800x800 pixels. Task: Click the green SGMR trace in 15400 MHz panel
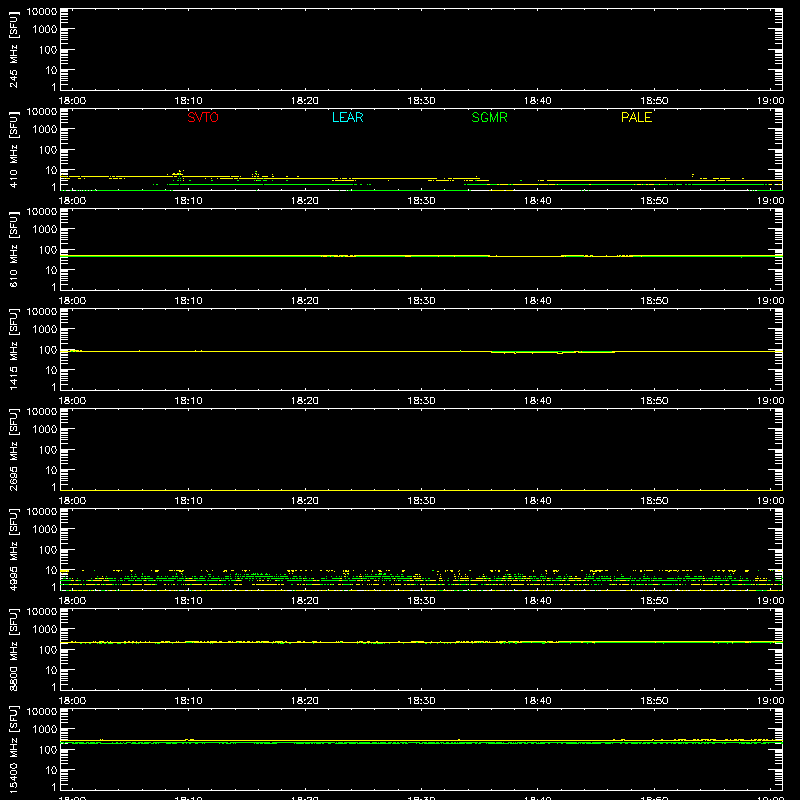click(421, 743)
